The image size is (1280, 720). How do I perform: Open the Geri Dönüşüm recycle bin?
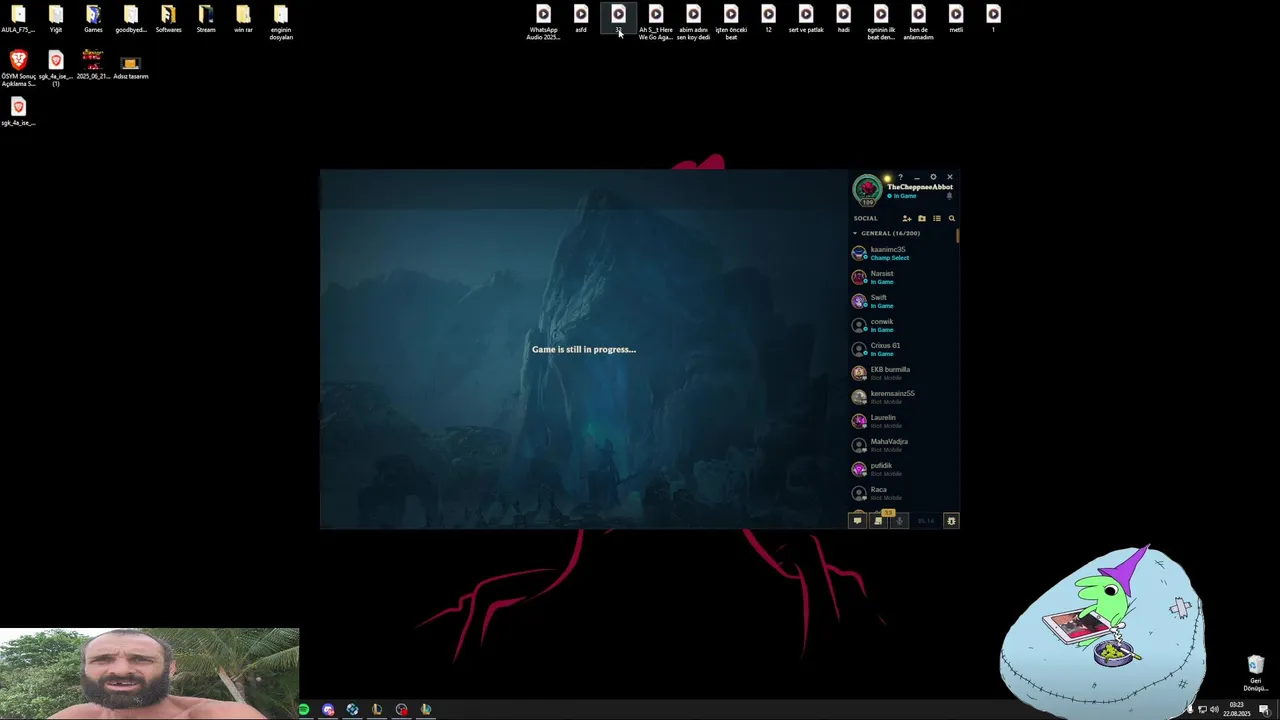pyautogui.click(x=1255, y=673)
